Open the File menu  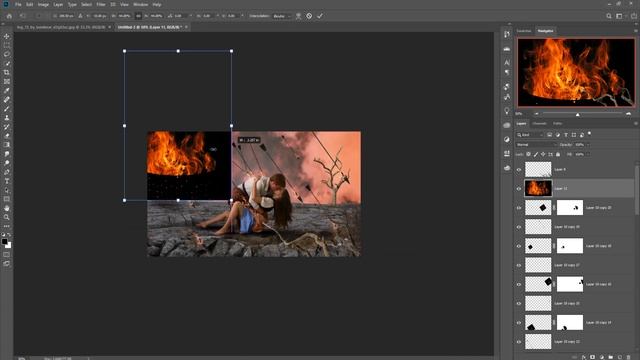click(18, 4)
